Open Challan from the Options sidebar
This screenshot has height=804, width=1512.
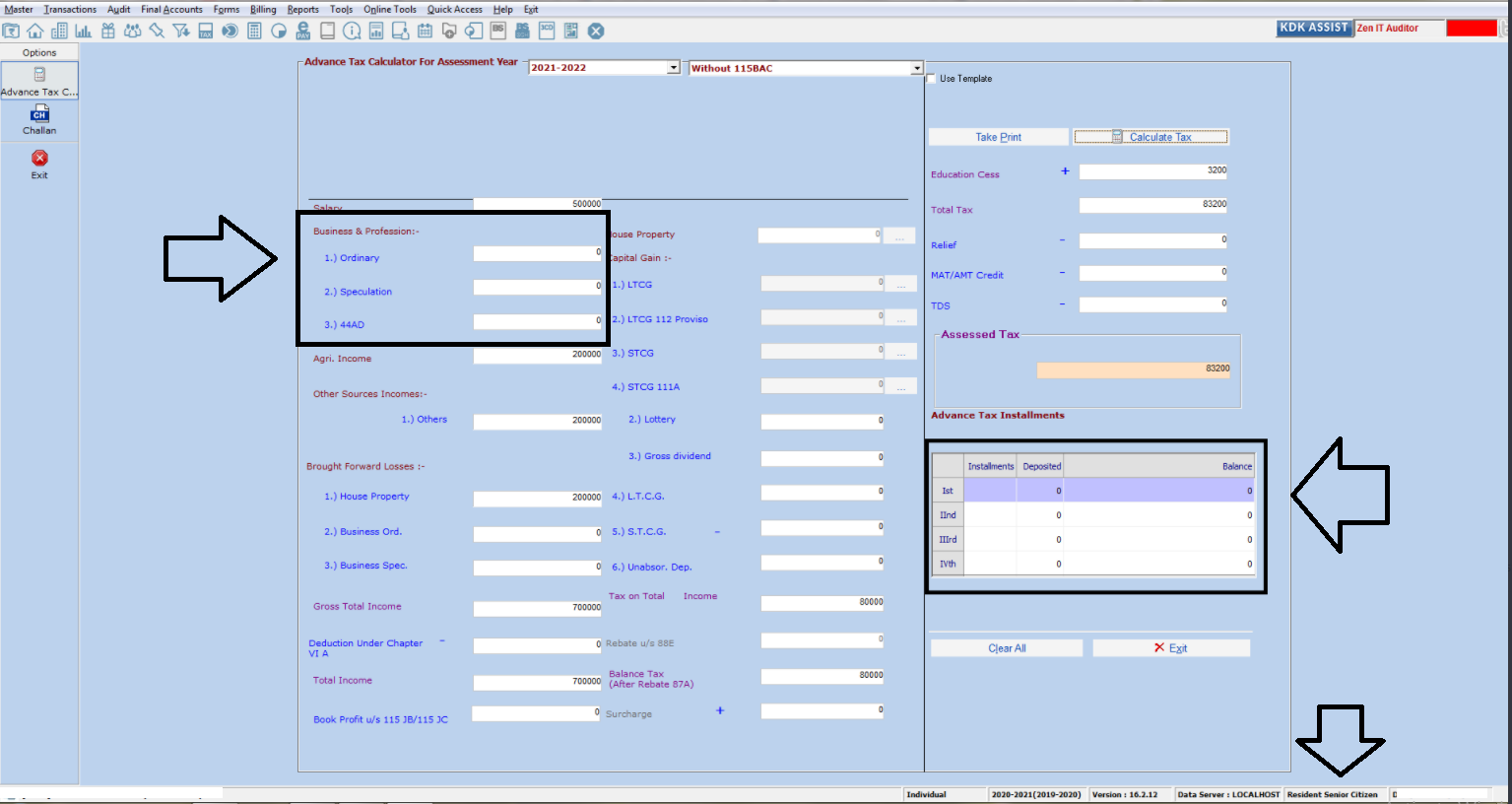point(39,120)
